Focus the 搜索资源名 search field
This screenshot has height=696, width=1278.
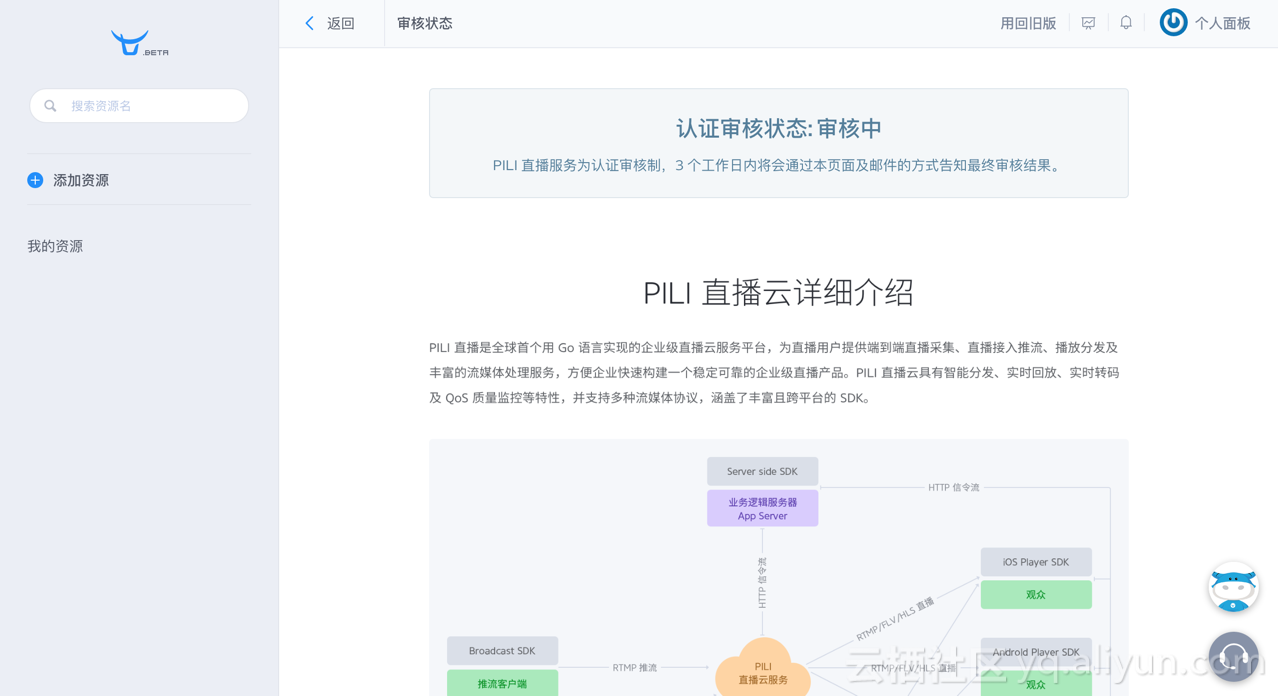click(x=139, y=106)
